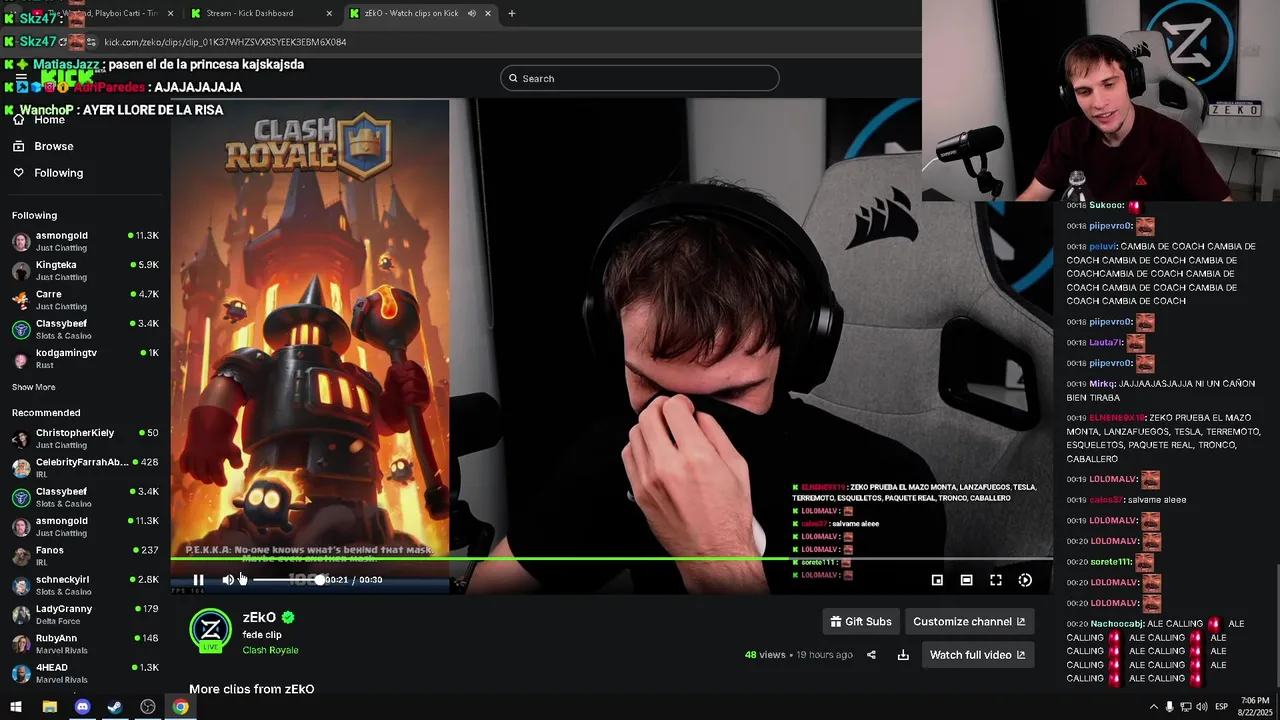Open Customize channel link
The image size is (1280, 720).
(969, 621)
